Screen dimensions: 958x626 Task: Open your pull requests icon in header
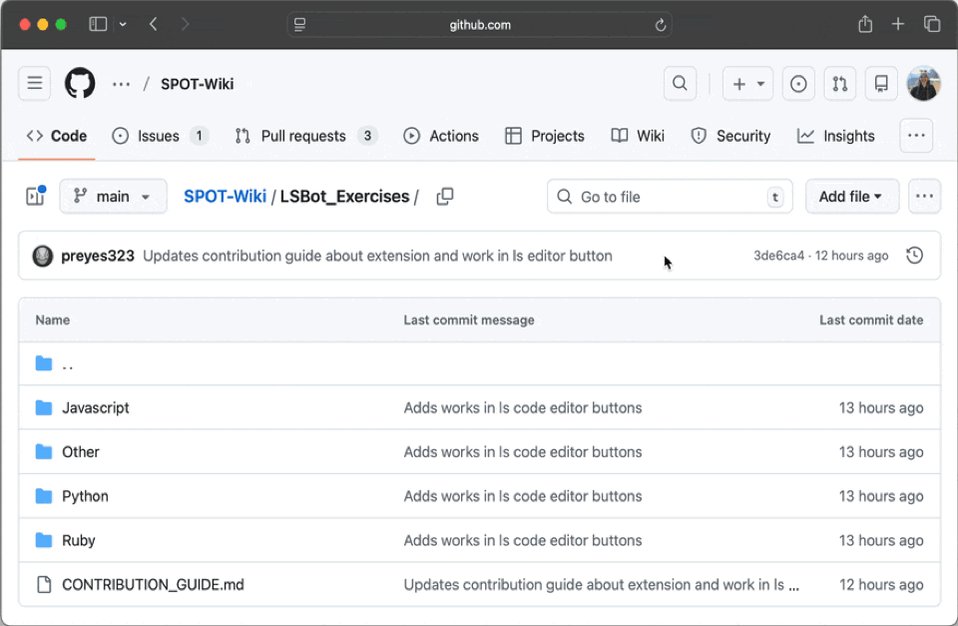(840, 83)
